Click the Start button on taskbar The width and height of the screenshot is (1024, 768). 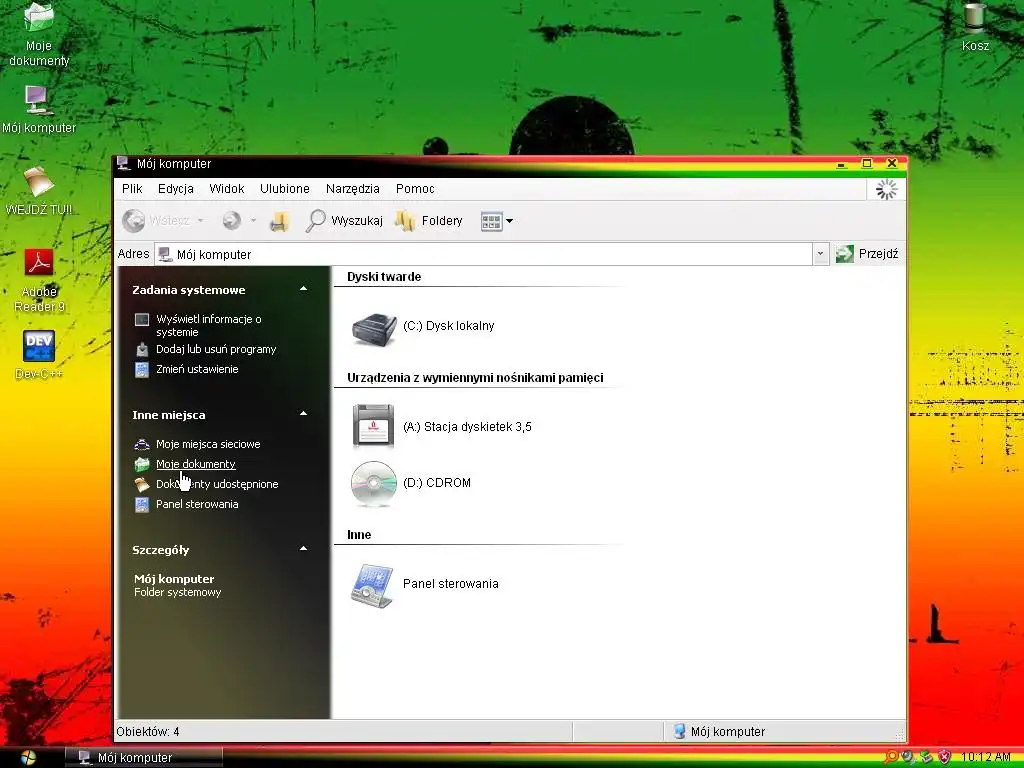(28, 758)
